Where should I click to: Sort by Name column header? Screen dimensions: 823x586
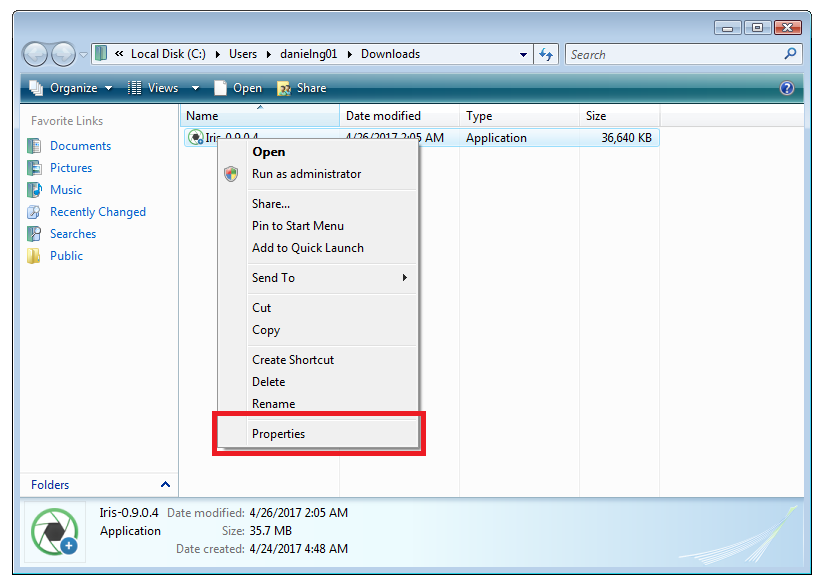tap(260, 116)
